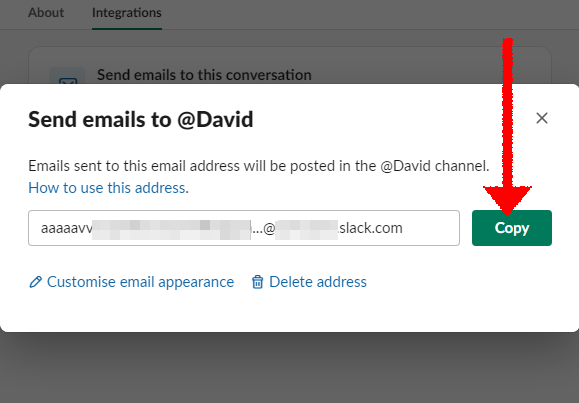Click the dimmed backdrop below the dialog
This screenshot has height=403, width=579.
pos(290,368)
